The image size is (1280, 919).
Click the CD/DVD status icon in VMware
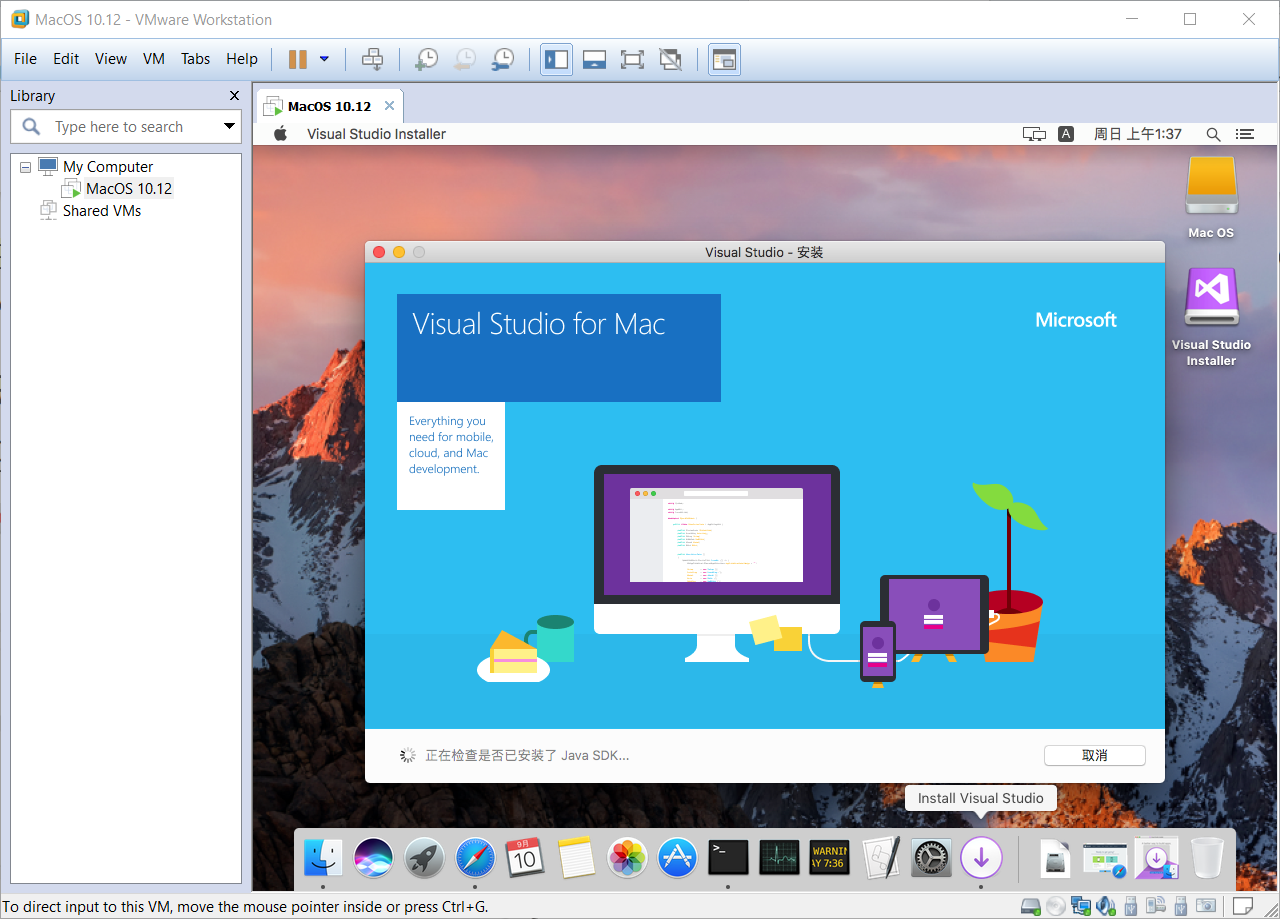pyautogui.click(x=1056, y=906)
